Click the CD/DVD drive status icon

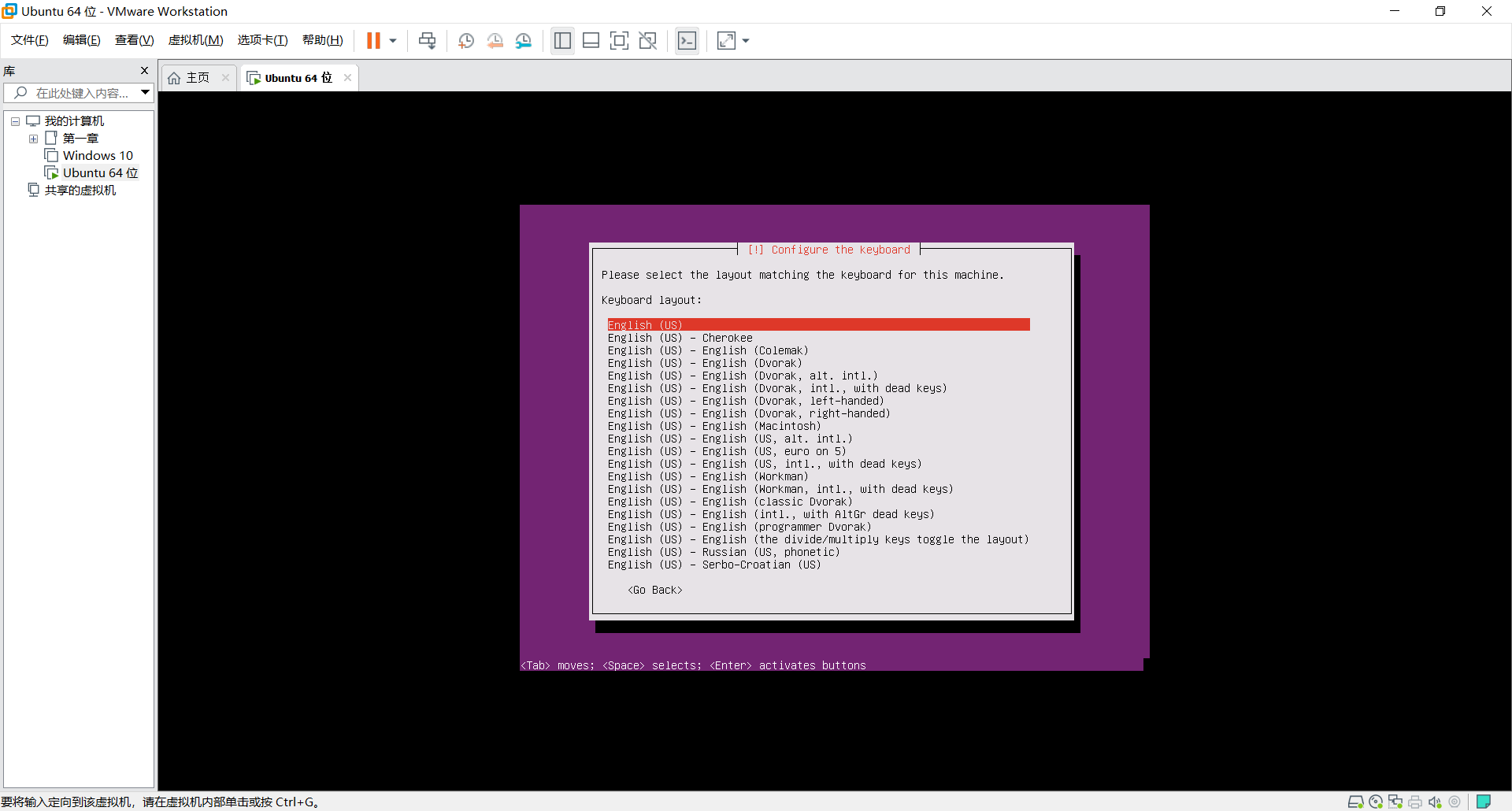(1376, 802)
